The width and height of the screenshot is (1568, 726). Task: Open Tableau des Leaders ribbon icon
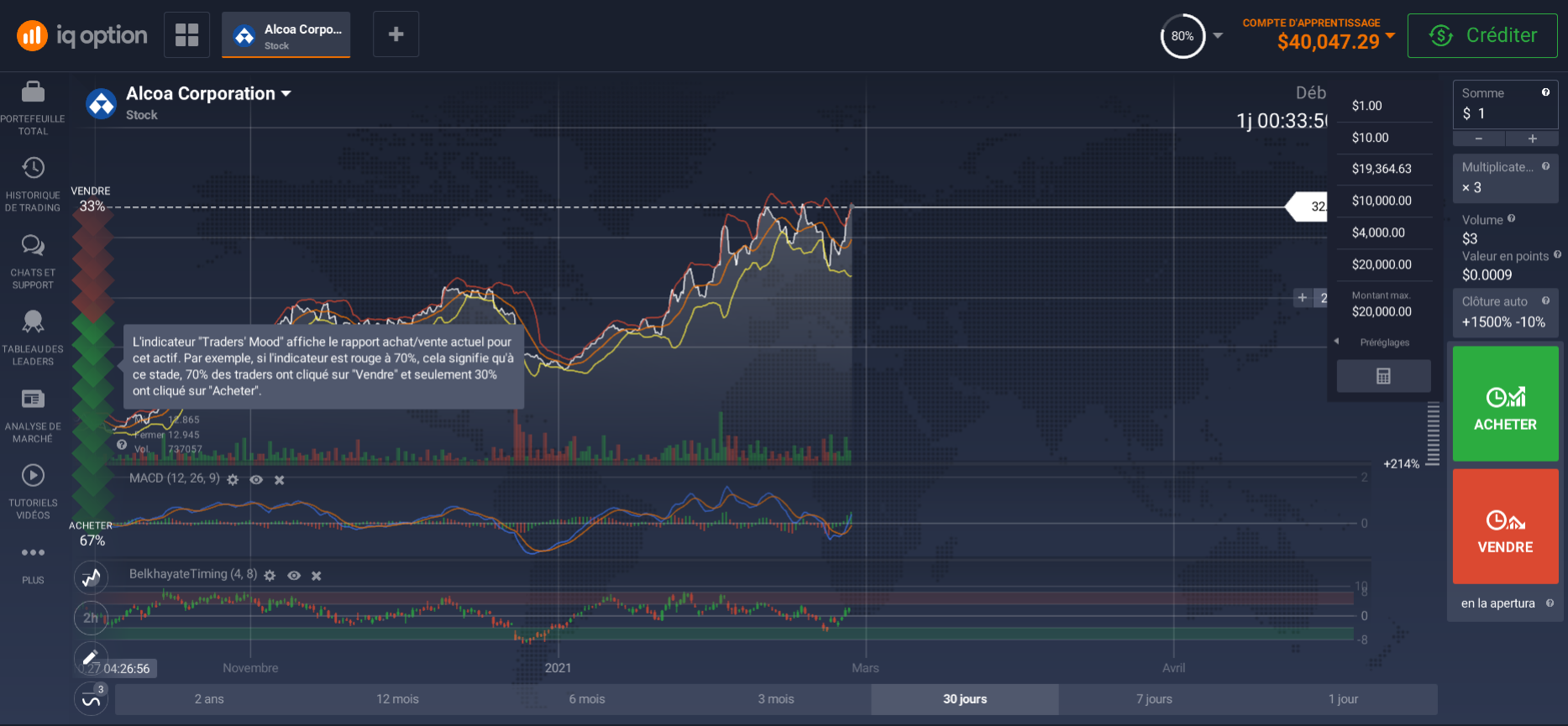tap(33, 321)
